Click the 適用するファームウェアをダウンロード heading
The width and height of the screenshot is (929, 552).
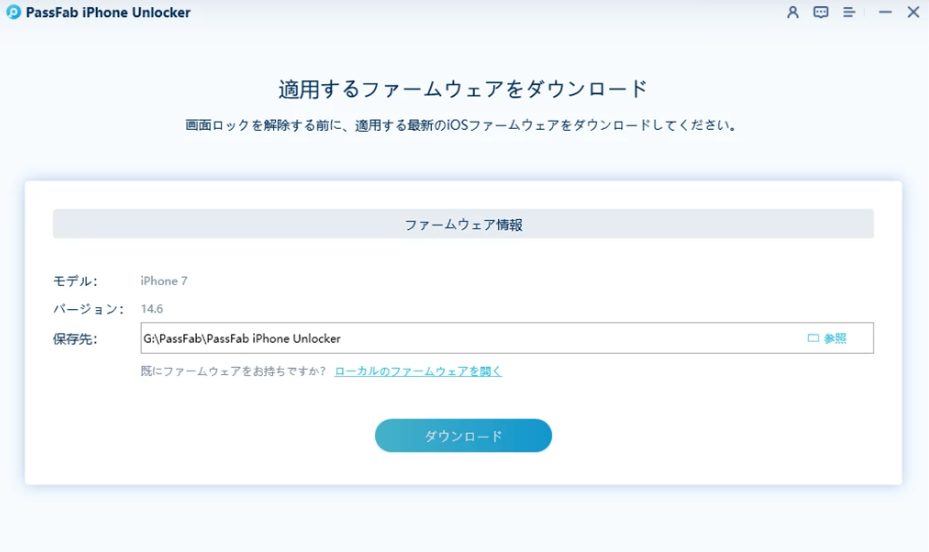463,89
